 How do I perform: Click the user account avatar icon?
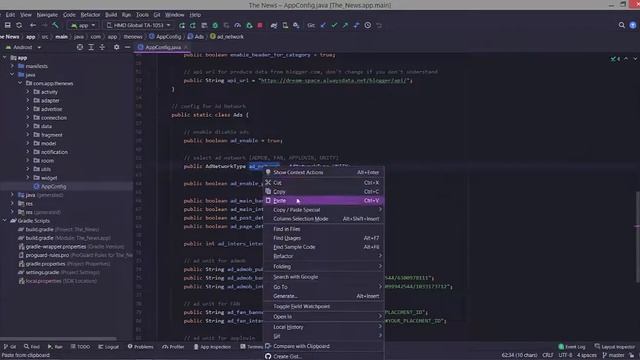tap(633, 25)
